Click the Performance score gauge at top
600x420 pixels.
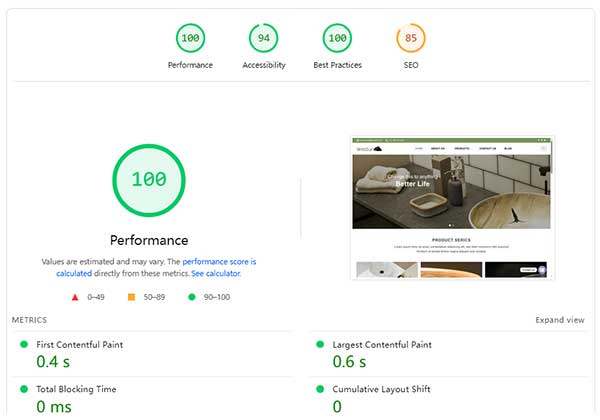click(x=190, y=39)
